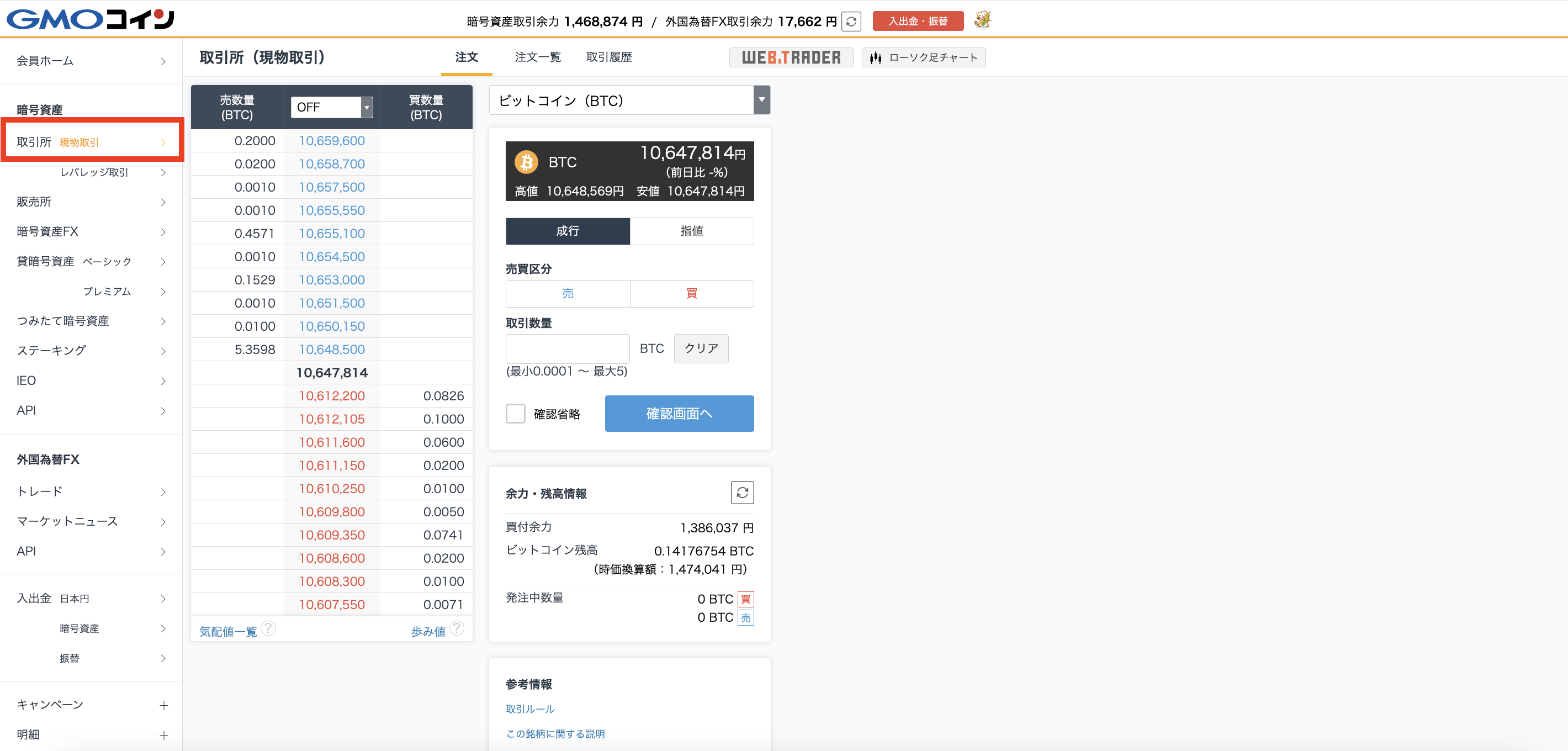Select 買 in 売買区分

point(691,293)
